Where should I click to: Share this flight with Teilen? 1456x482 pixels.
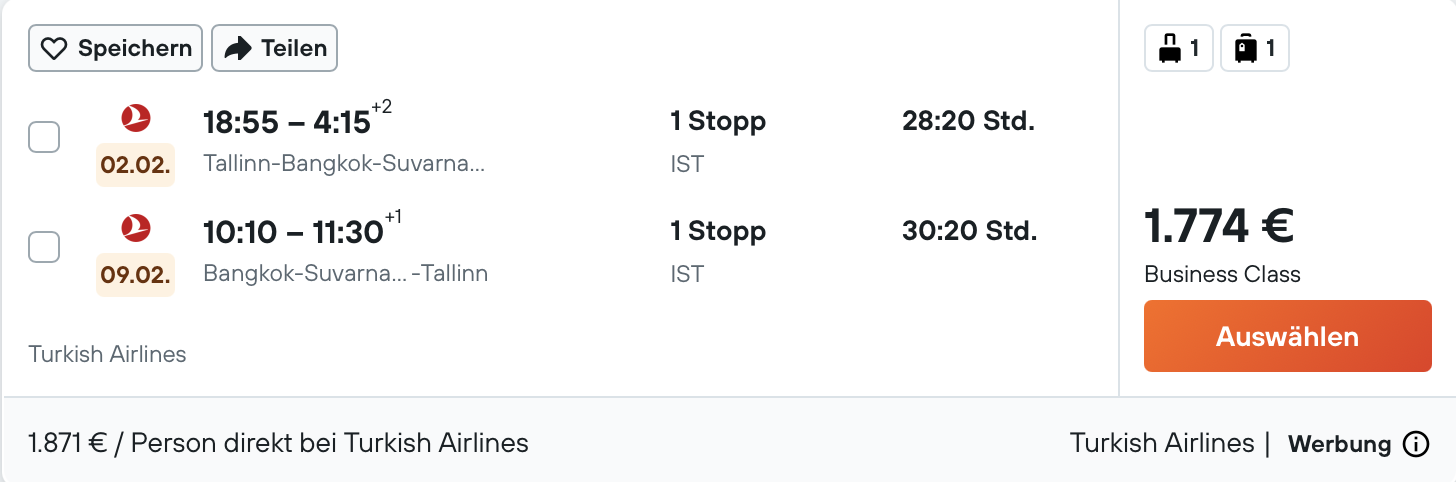pos(275,48)
